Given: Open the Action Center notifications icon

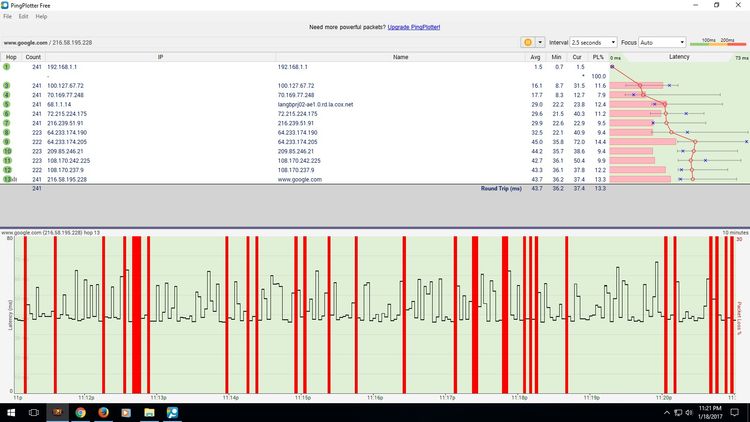Looking at the screenshot, I should click(735, 412).
